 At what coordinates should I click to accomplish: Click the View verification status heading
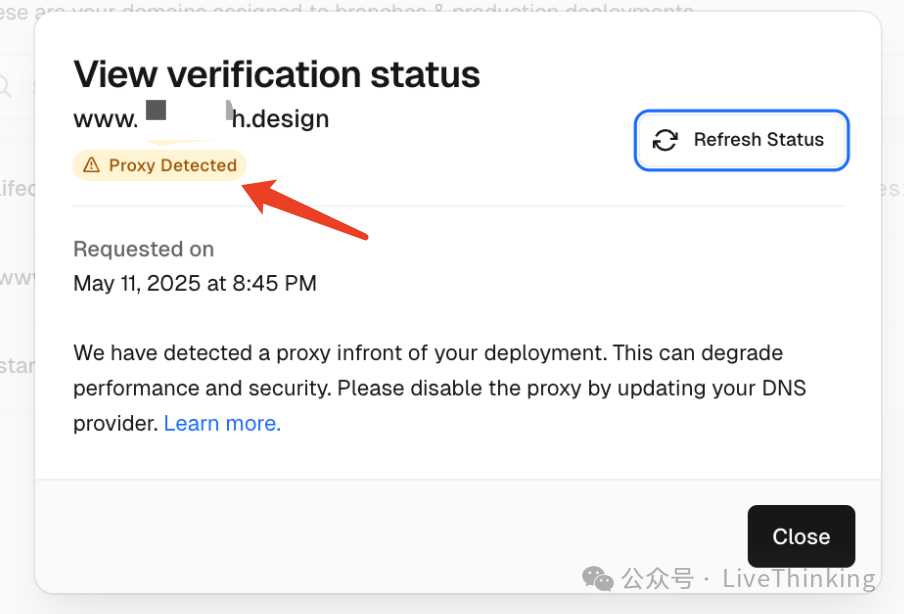(276, 74)
